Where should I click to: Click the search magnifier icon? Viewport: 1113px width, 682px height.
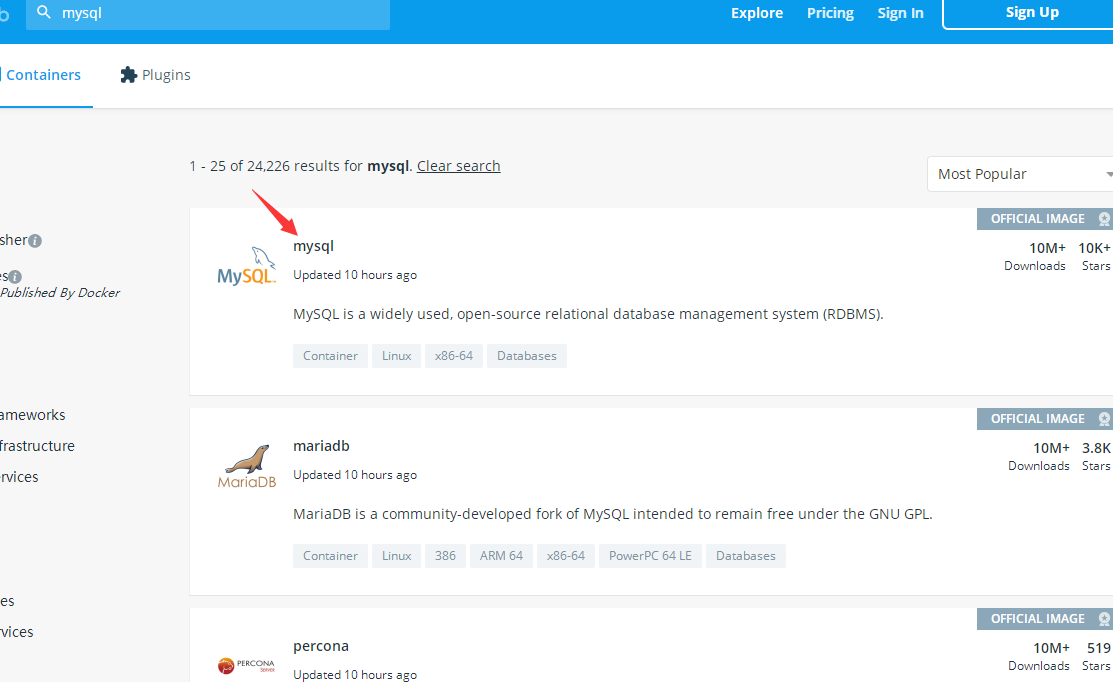(44, 12)
